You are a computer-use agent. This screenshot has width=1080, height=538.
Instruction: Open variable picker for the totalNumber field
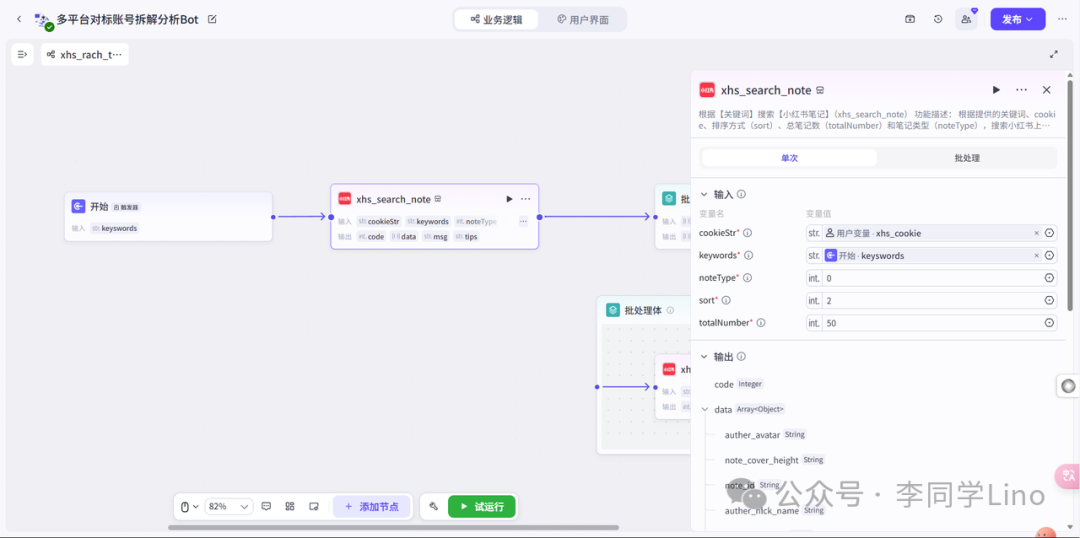(1049, 322)
